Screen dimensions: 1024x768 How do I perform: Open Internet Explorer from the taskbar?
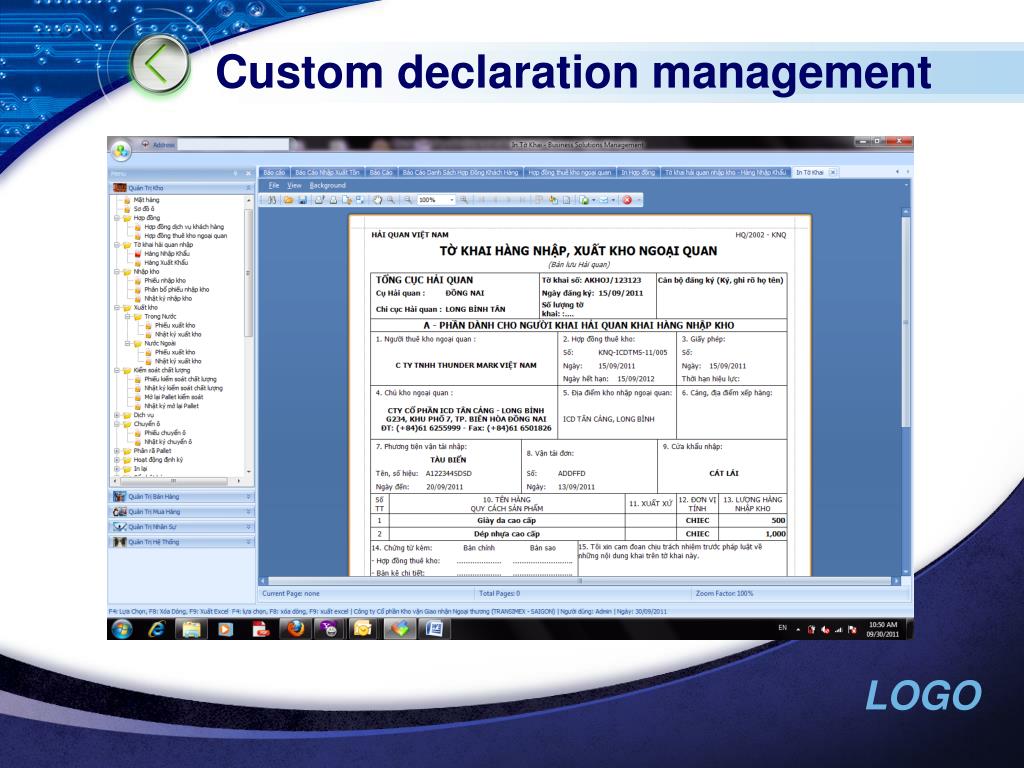157,629
